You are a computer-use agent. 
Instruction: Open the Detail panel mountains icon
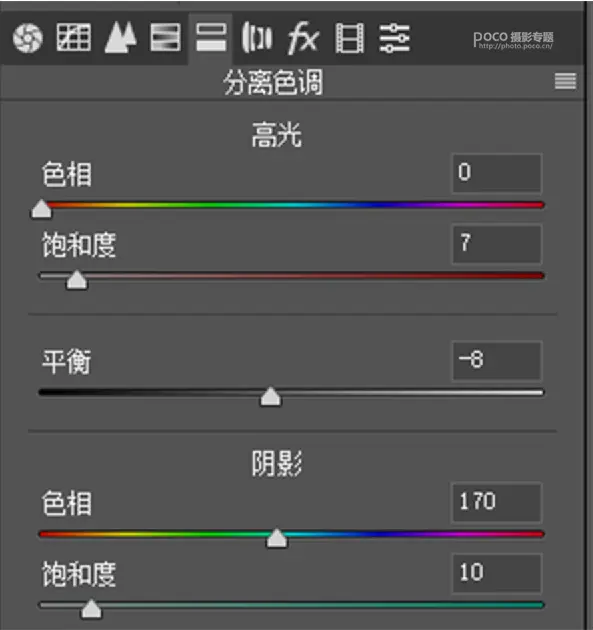[x=121, y=37]
